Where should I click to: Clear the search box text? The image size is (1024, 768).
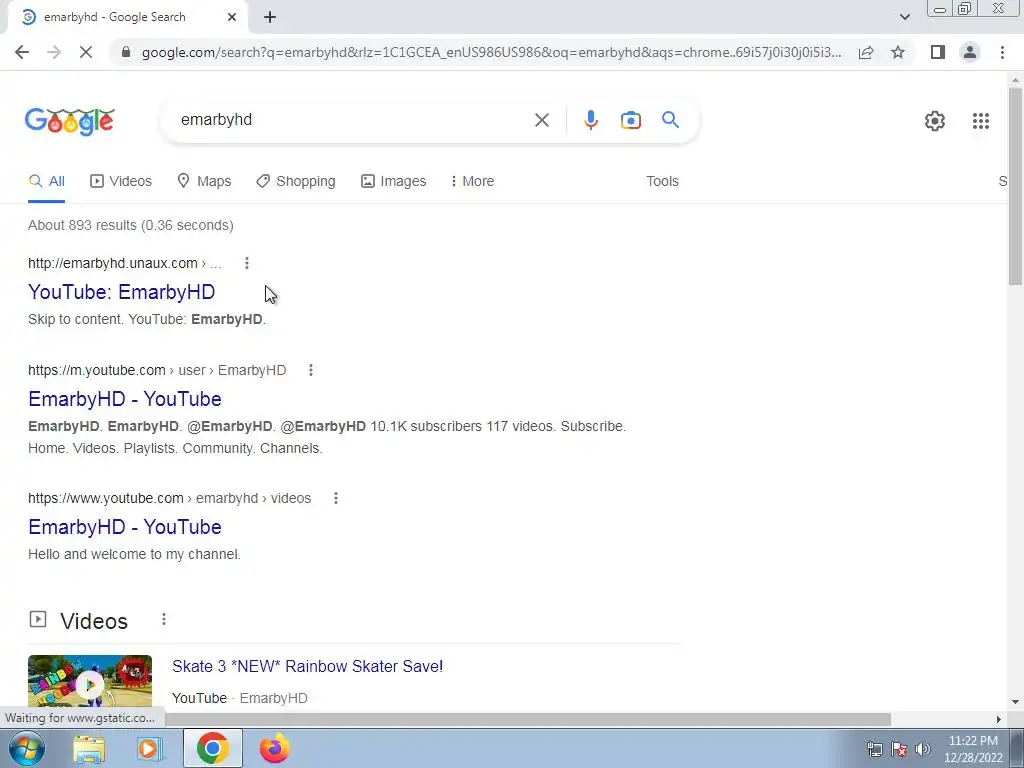coord(541,120)
